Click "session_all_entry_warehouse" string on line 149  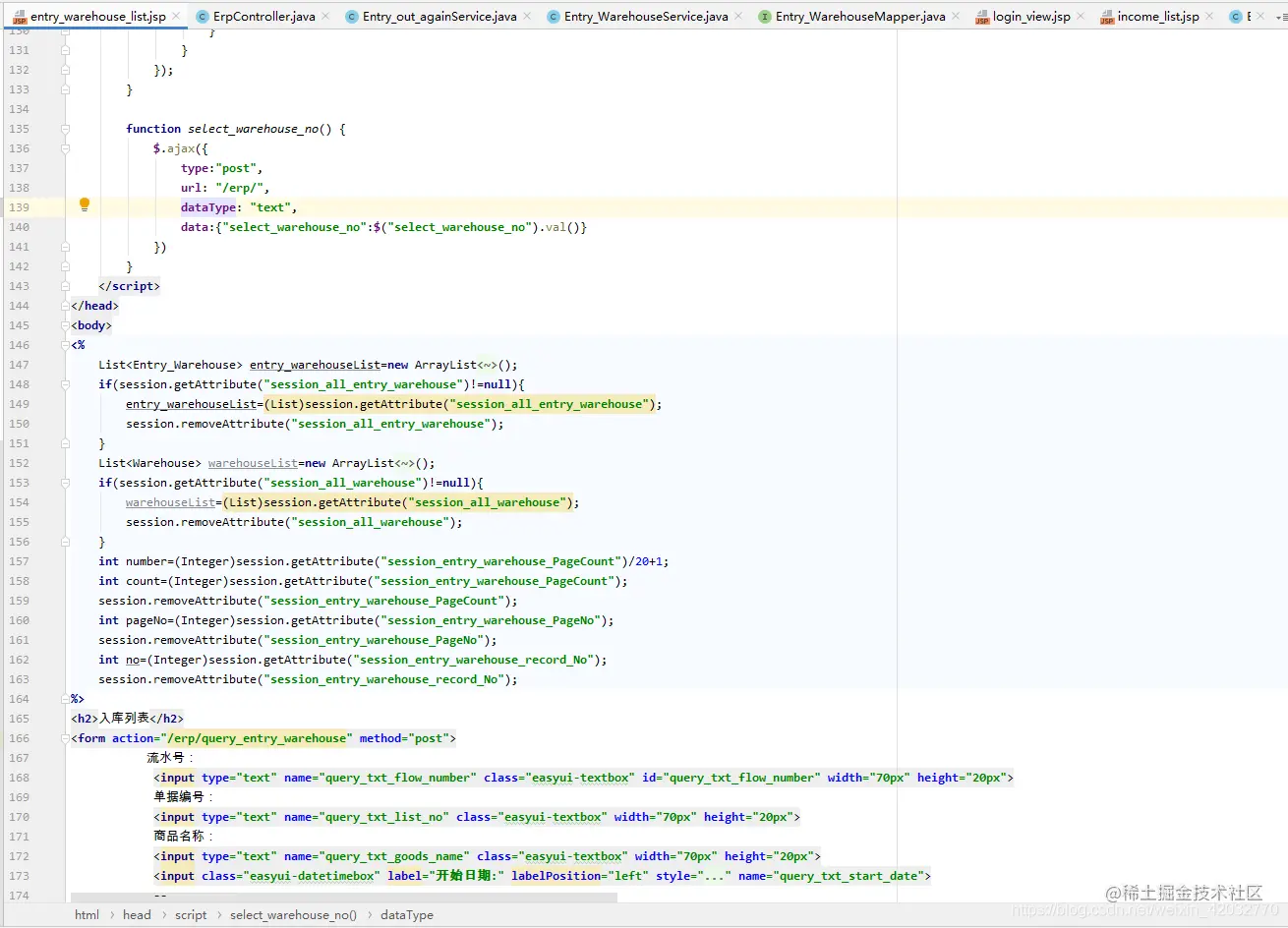[x=549, y=404]
